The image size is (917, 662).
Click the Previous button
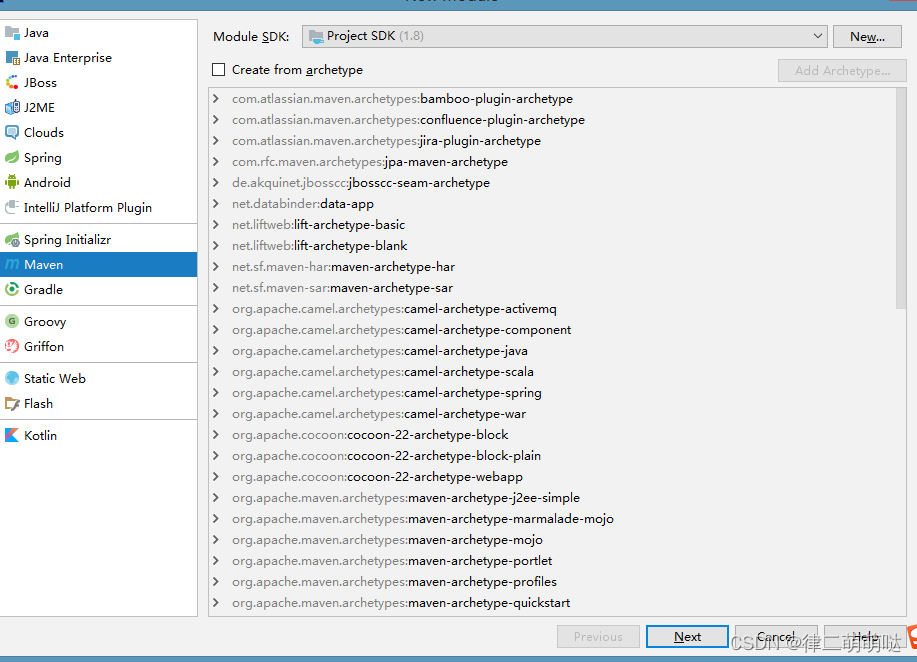tap(598, 636)
